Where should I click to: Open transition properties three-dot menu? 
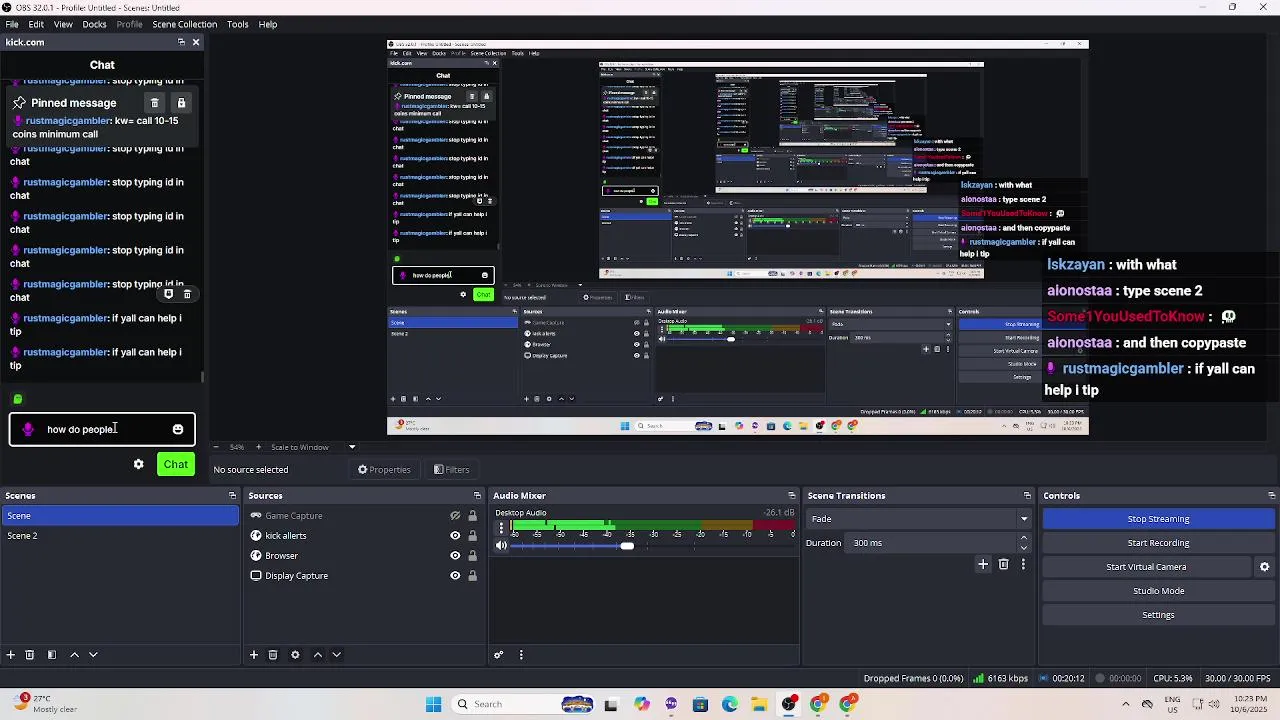tap(1023, 565)
